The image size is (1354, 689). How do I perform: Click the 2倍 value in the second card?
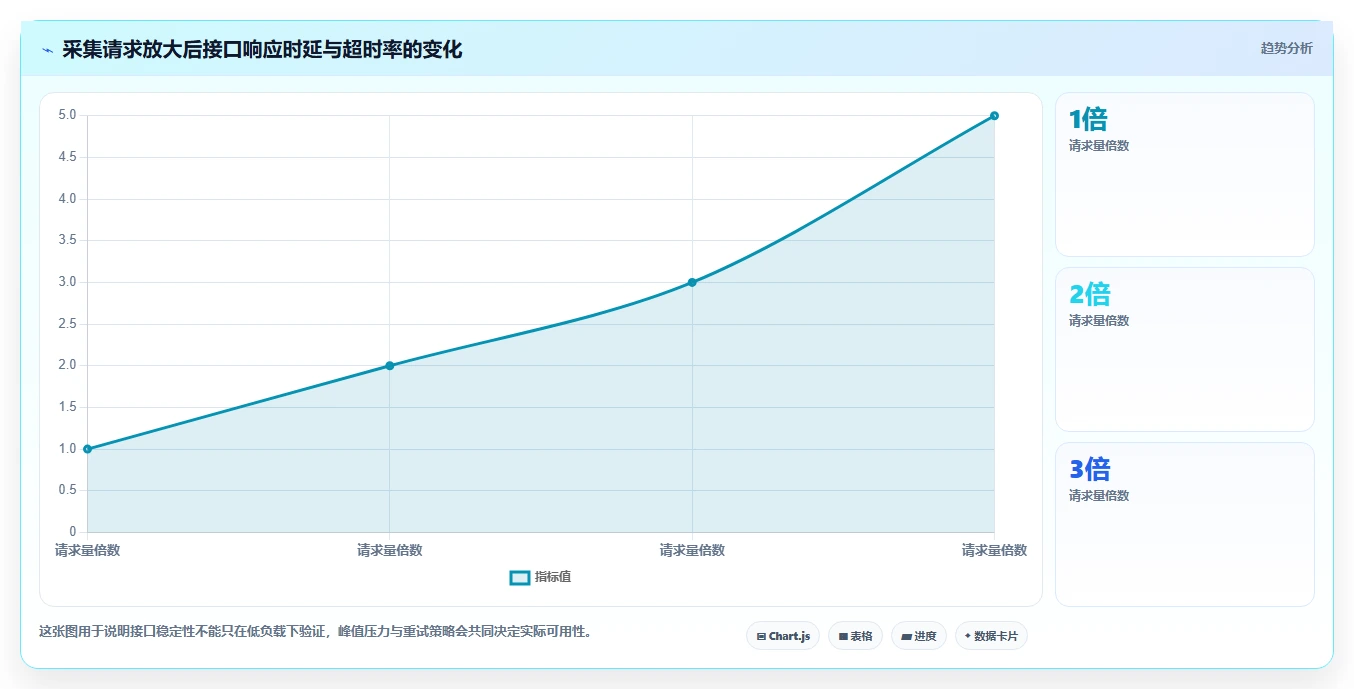point(1090,295)
